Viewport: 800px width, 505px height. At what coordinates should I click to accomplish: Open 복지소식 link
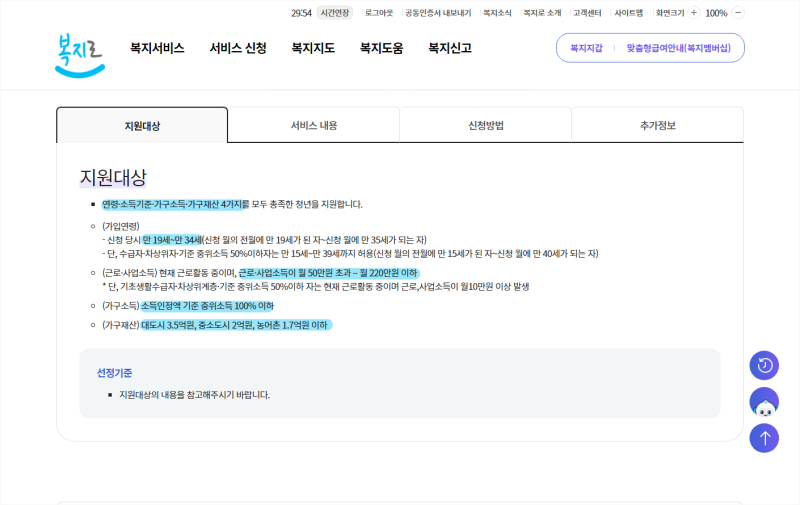pyautogui.click(x=497, y=13)
